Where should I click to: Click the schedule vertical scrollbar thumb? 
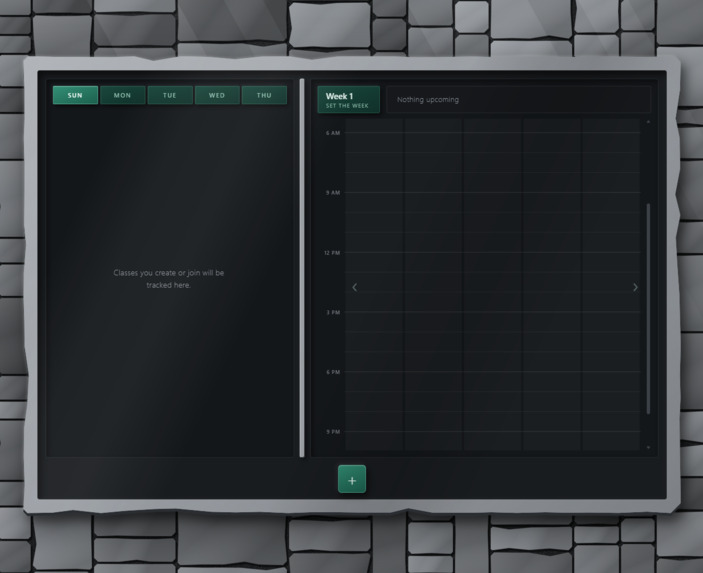[648, 308]
